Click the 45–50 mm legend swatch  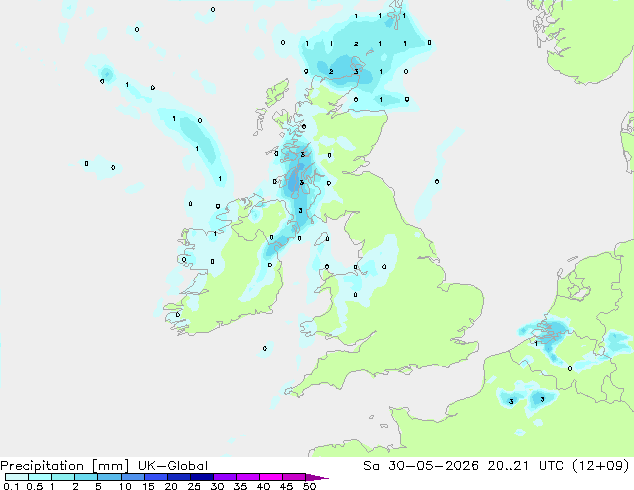click(294, 477)
